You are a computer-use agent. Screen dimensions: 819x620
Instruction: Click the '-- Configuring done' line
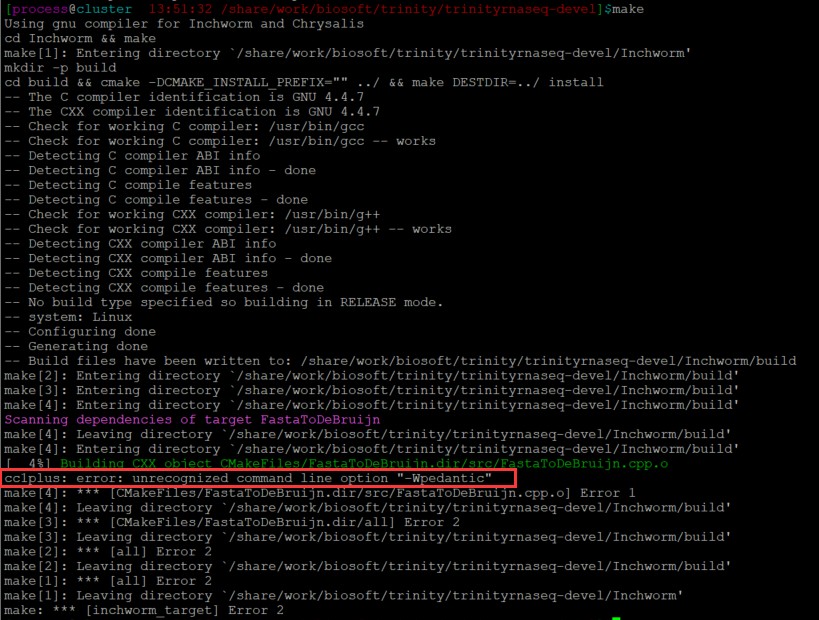click(80, 332)
